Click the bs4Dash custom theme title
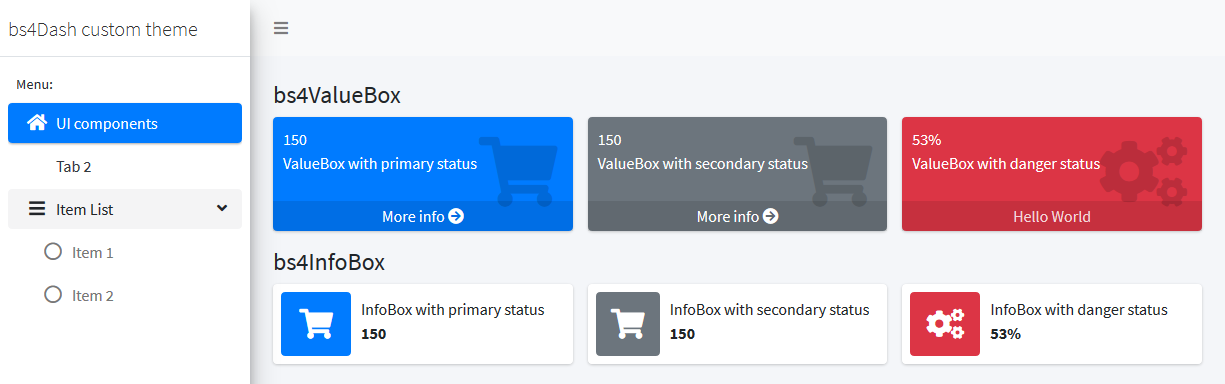The image size is (1225, 384). [x=103, y=29]
